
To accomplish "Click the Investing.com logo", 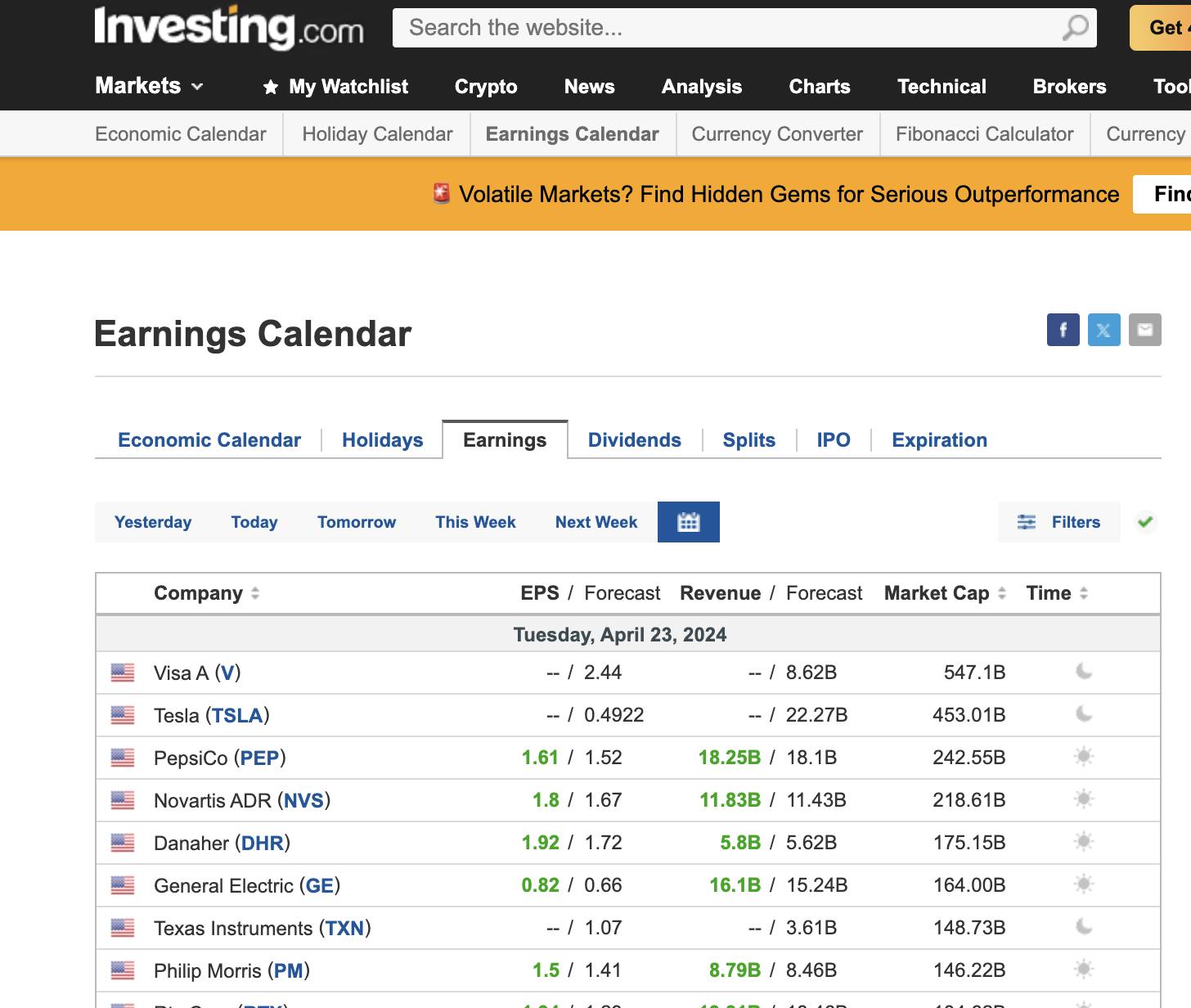I will click(229, 28).
